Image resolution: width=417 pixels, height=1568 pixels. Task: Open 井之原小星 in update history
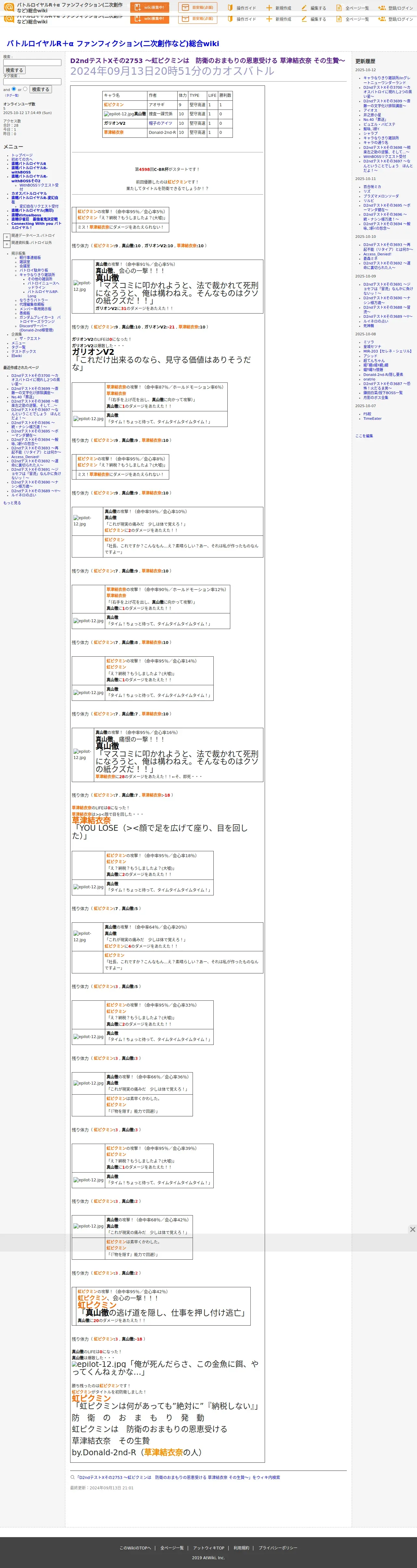[373, 114]
